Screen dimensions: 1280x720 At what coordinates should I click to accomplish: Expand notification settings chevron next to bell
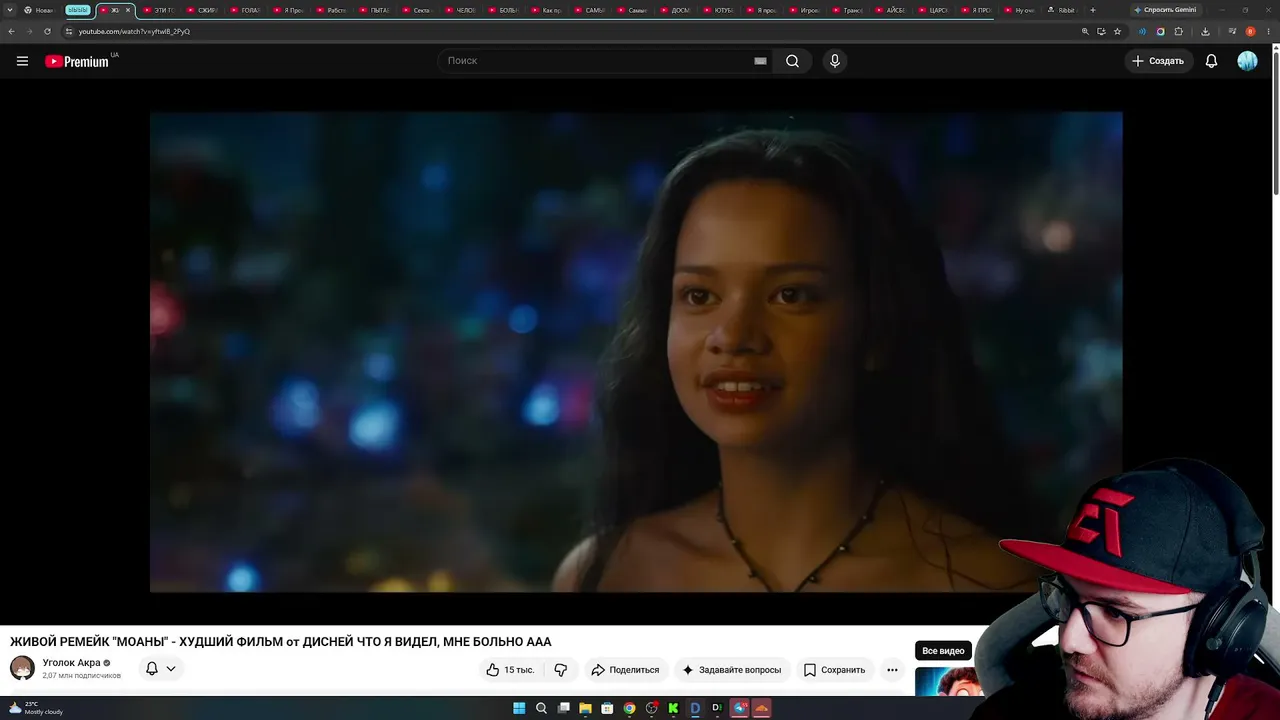(x=171, y=669)
